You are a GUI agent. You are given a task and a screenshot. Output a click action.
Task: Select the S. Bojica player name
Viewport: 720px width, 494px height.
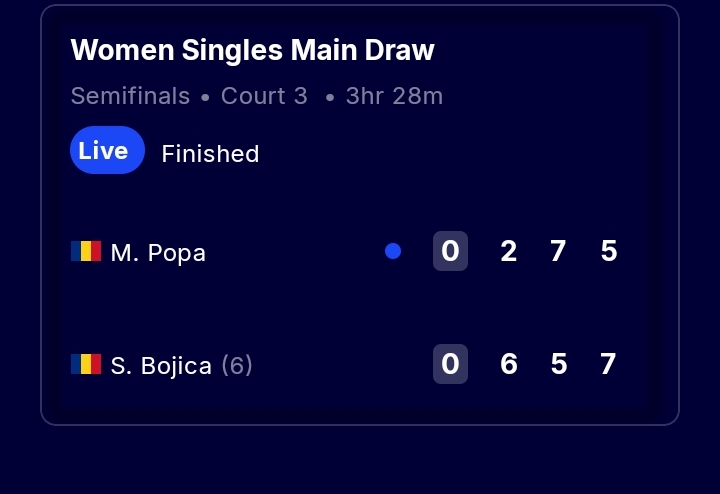[x=161, y=366]
